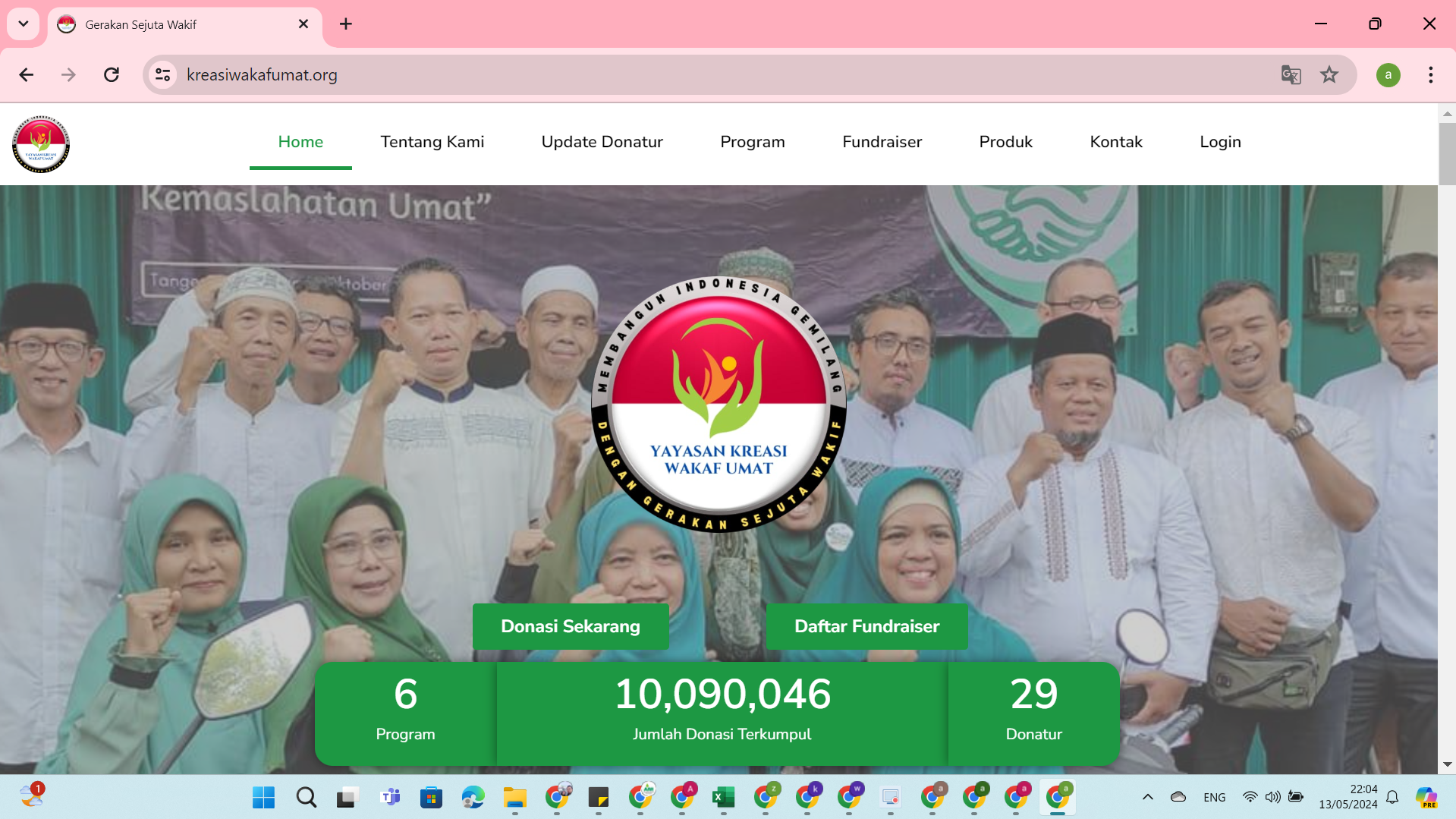The width and height of the screenshot is (1456, 819).
Task: Click the Yayasan Kreasi Wakaf Umat header logo
Action: [41, 144]
